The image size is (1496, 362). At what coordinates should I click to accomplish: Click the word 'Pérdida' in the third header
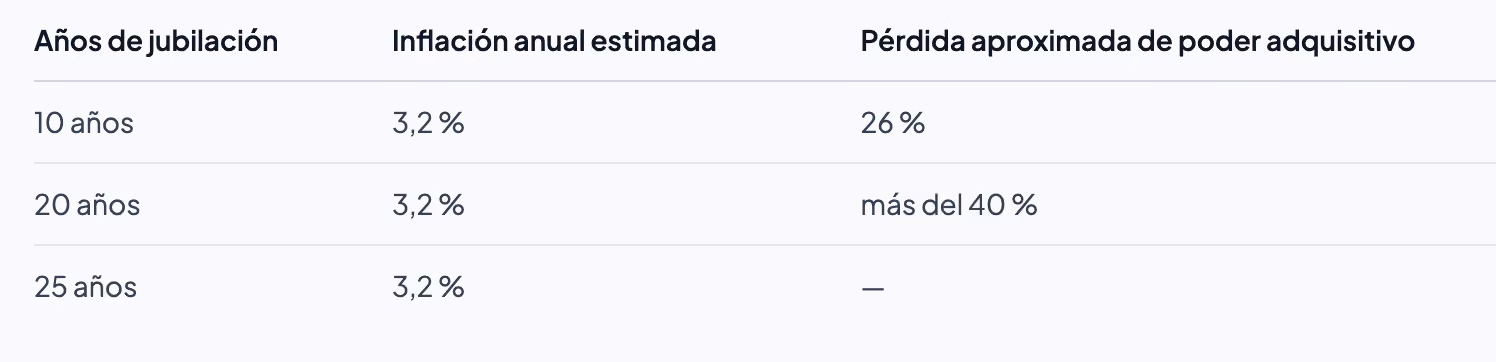908,43
